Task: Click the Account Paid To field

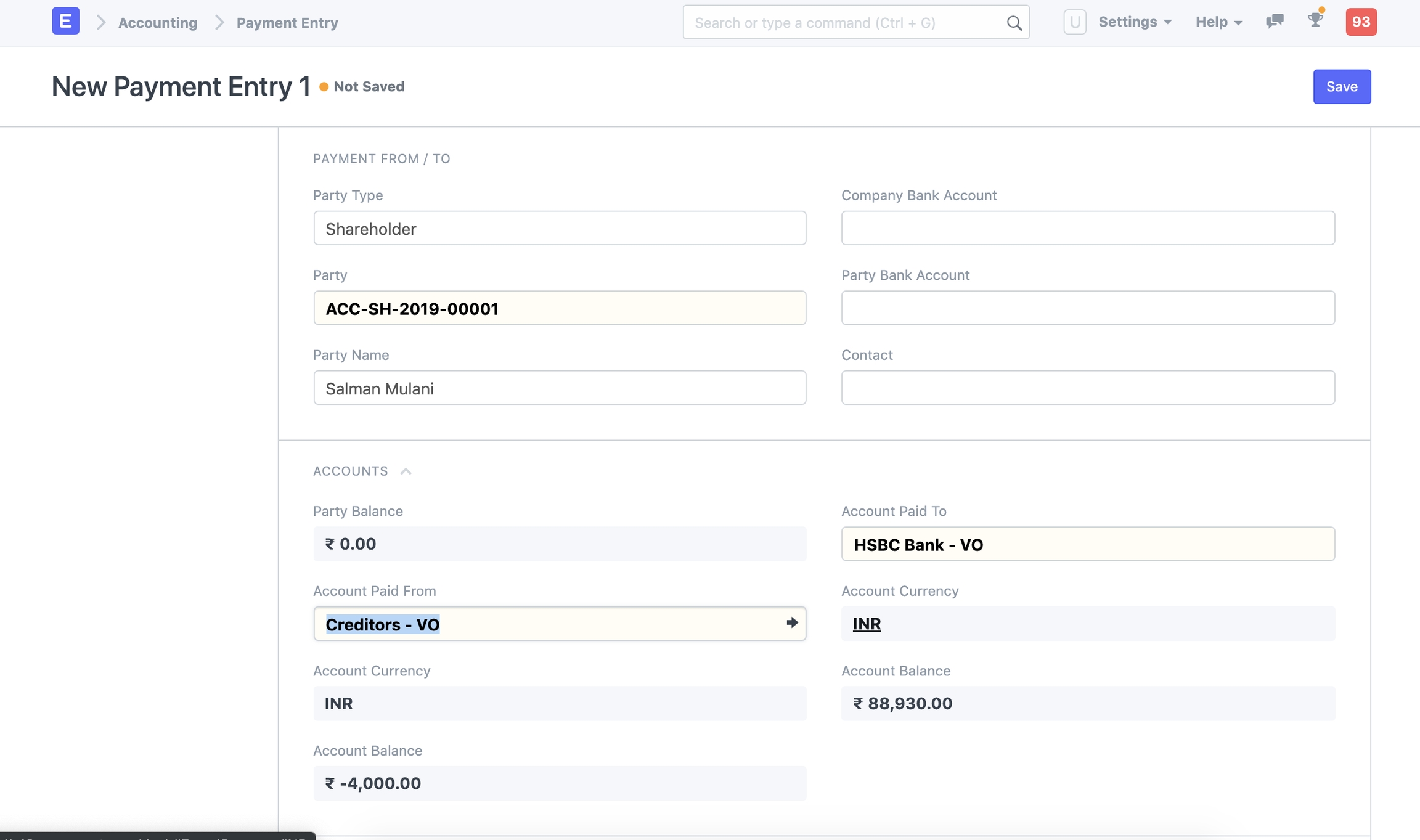Action: pos(1087,544)
